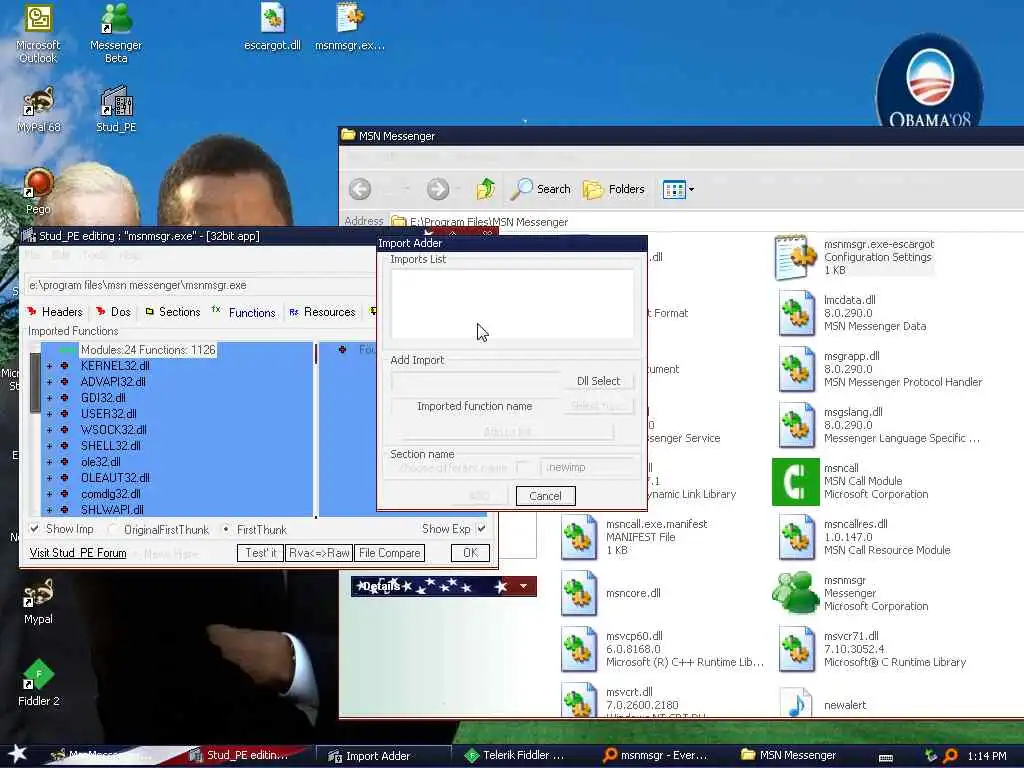The image size is (1024, 768).
Task: Toggle the Folders pane in explorer
Action: tap(613, 189)
